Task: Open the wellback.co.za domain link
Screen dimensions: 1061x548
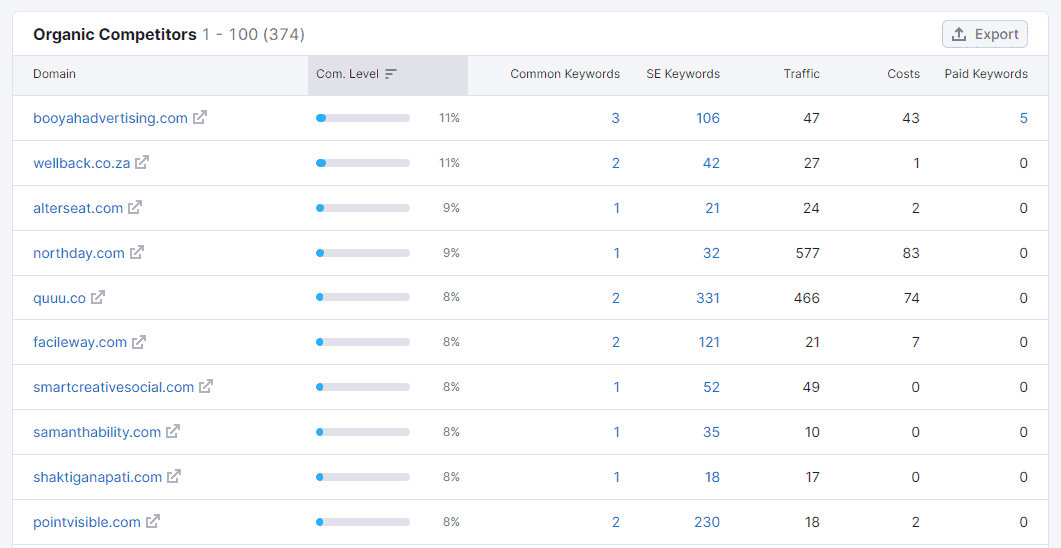Action: (81, 162)
